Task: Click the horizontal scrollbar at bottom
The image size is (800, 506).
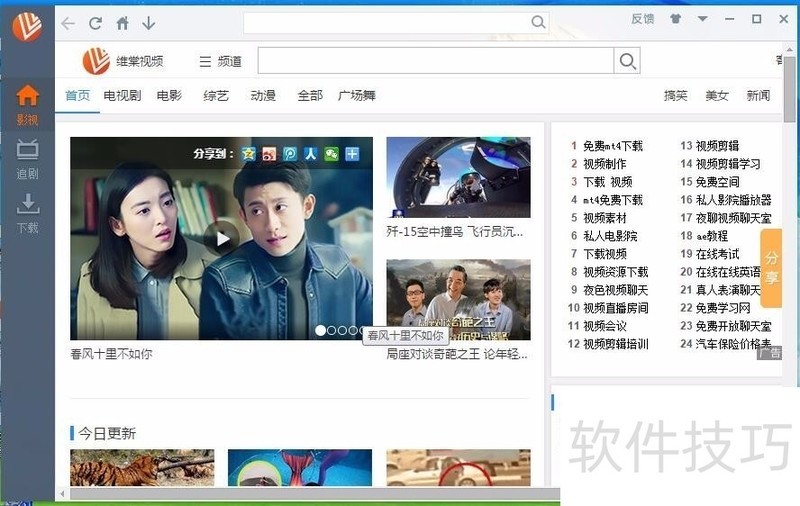Action: coord(315,494)
